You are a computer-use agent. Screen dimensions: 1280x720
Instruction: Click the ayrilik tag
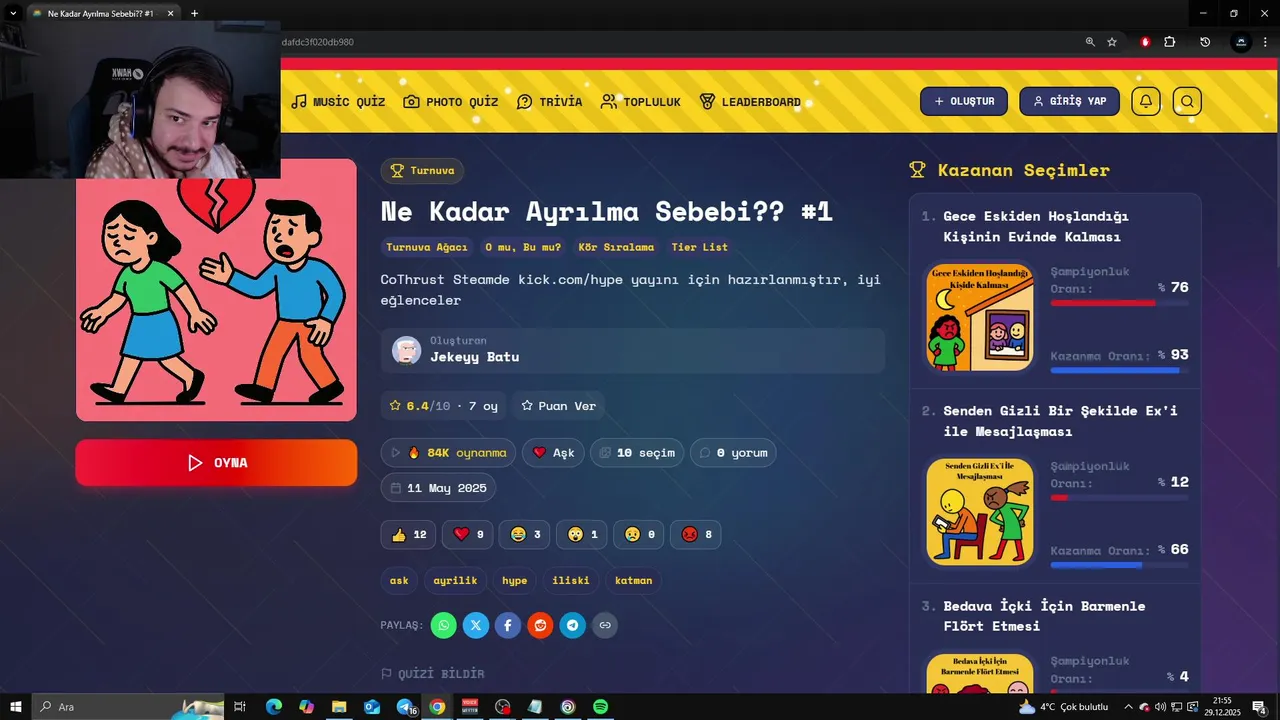tap(455, 581)
